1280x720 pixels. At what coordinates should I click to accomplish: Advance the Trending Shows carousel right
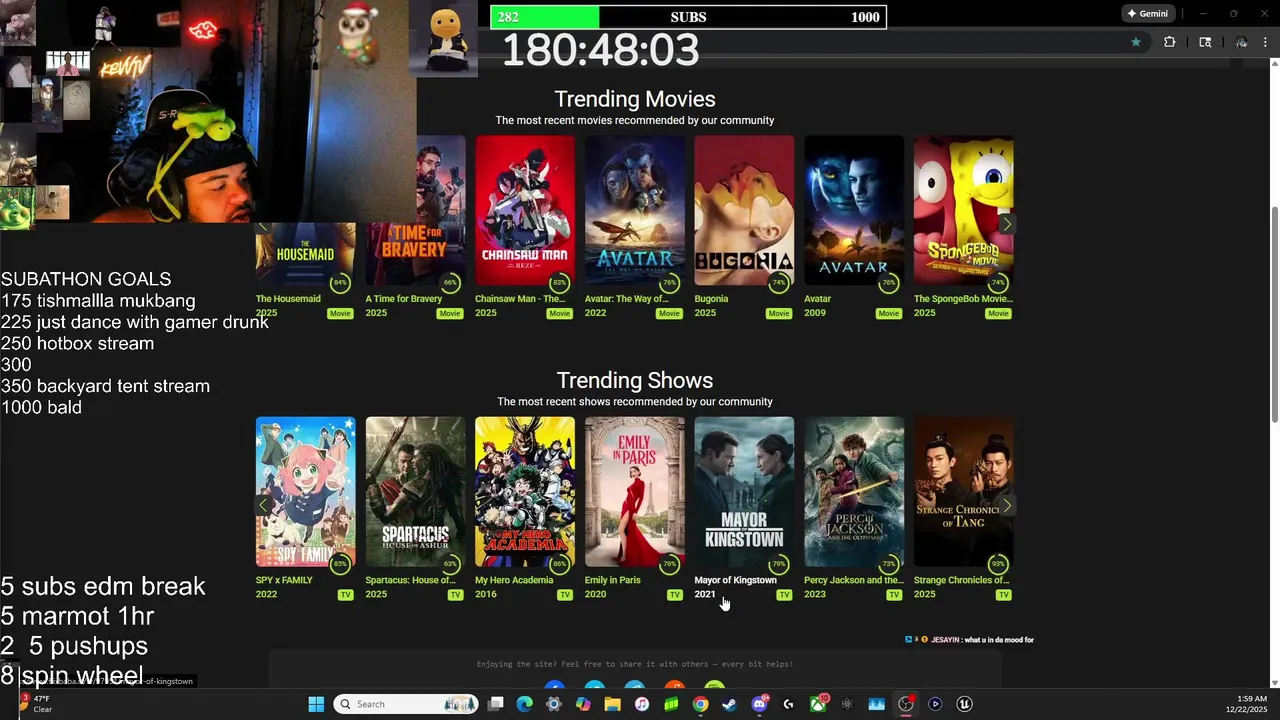(x=1006, y=506)
